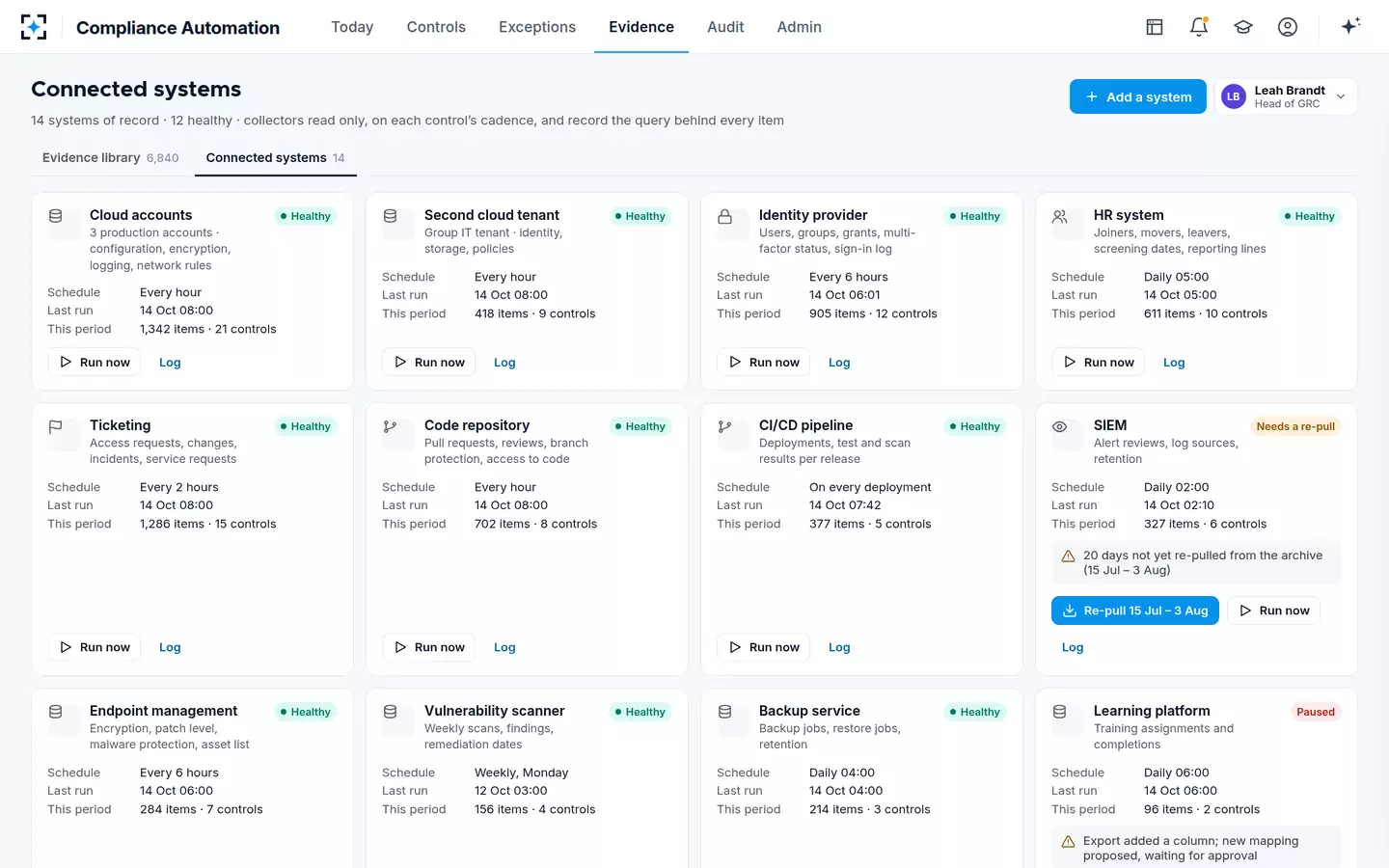Click the Compliance Automation logo icon
Viewport: 1389px width, 868px height.
pos(34,27)
